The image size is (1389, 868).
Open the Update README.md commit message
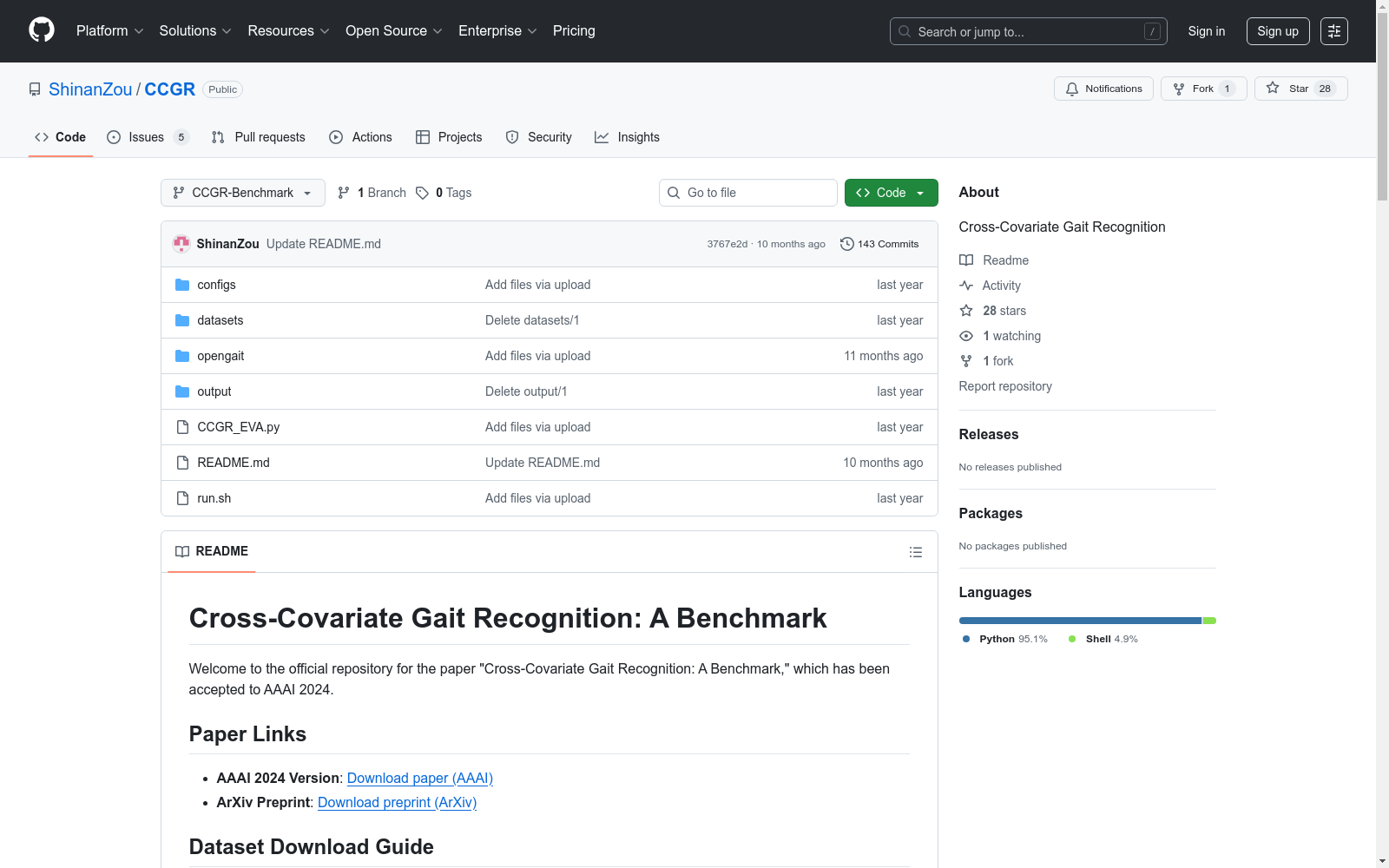(324, 244)
